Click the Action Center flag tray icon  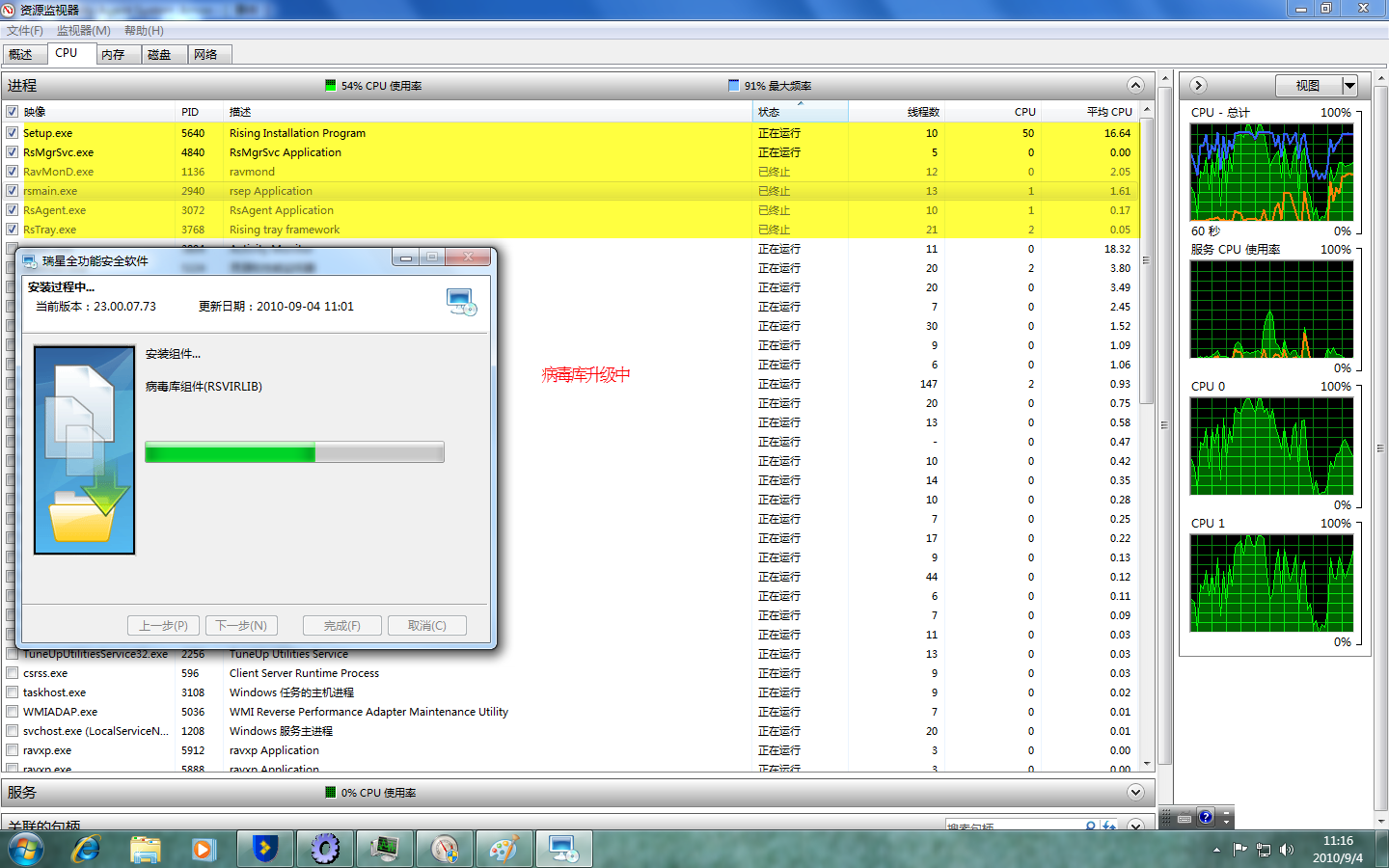pos(1240,850)
